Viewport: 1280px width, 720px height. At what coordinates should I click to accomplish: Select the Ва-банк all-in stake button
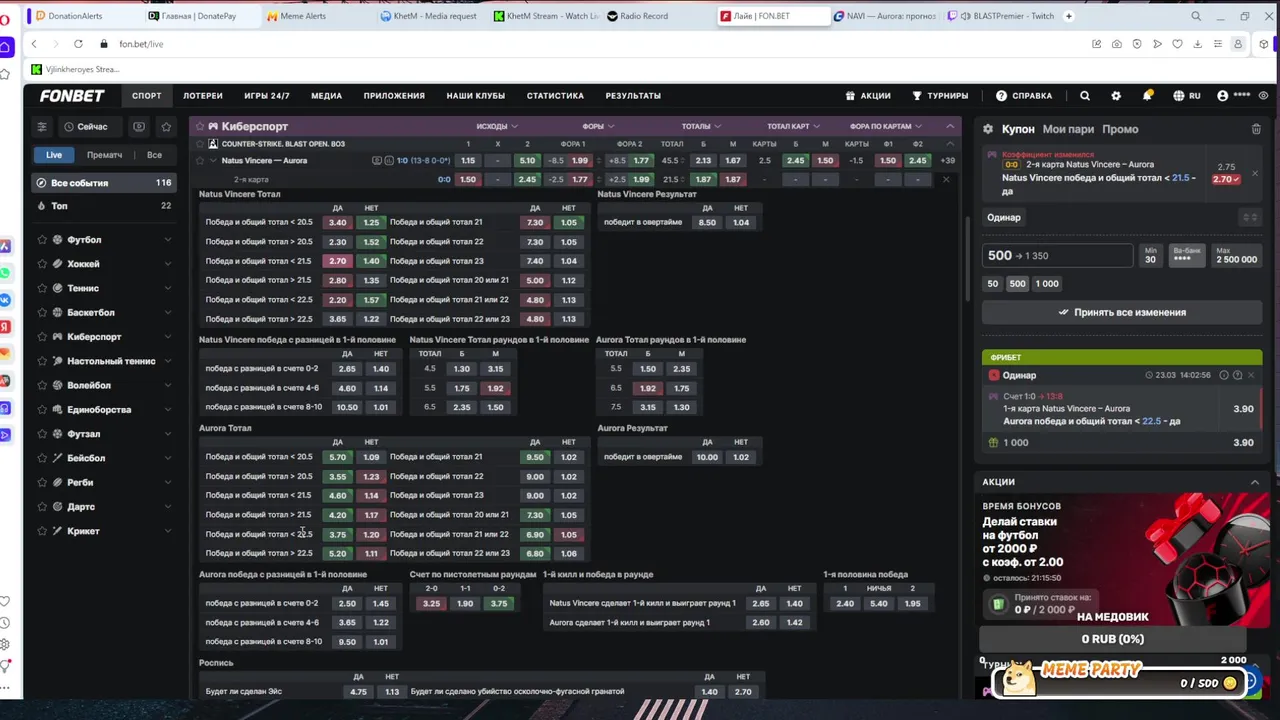[x=1186, y=255]
